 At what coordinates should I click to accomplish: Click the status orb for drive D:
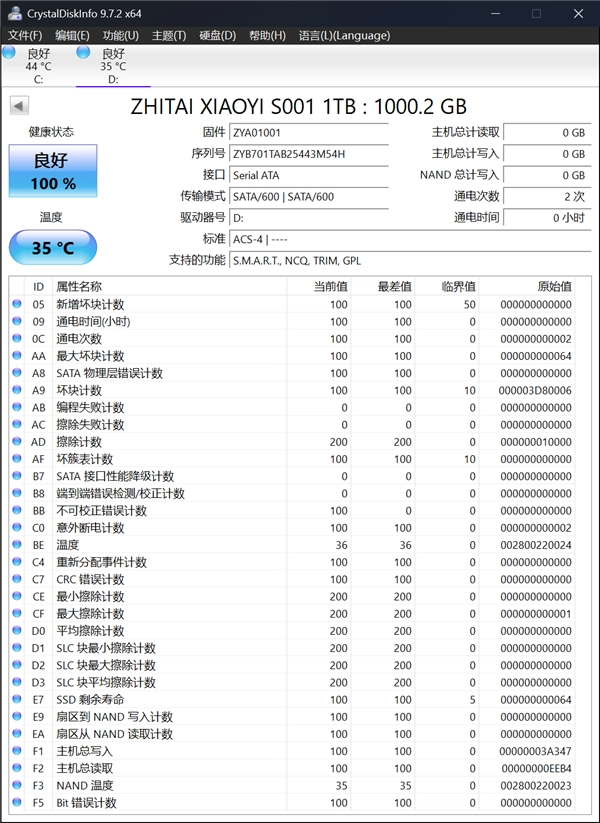pos(83,52)
